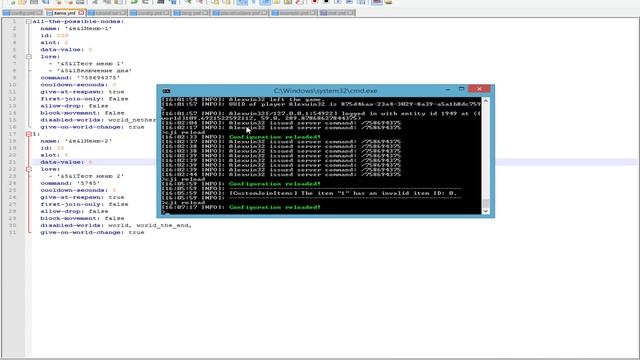Start macro recording with the red dot icon

314,2
